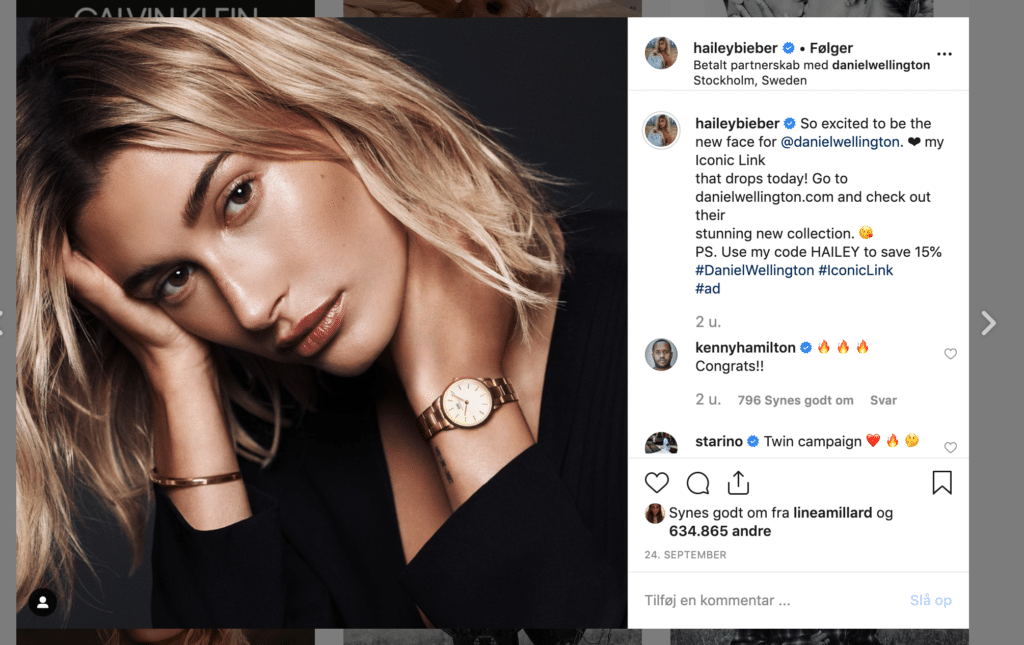1024x645 pixels.
Task: Show tagged people icon on photo
Action: pyautogui.click(x=43, y=603)
